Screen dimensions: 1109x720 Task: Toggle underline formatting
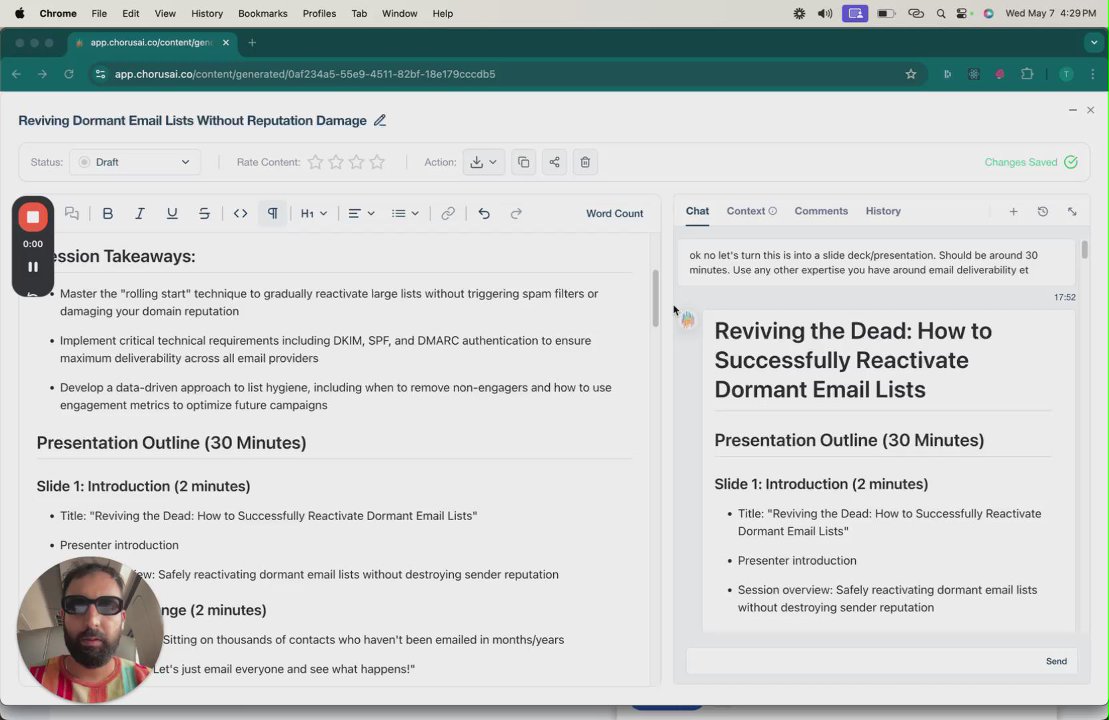coord(172,213)
